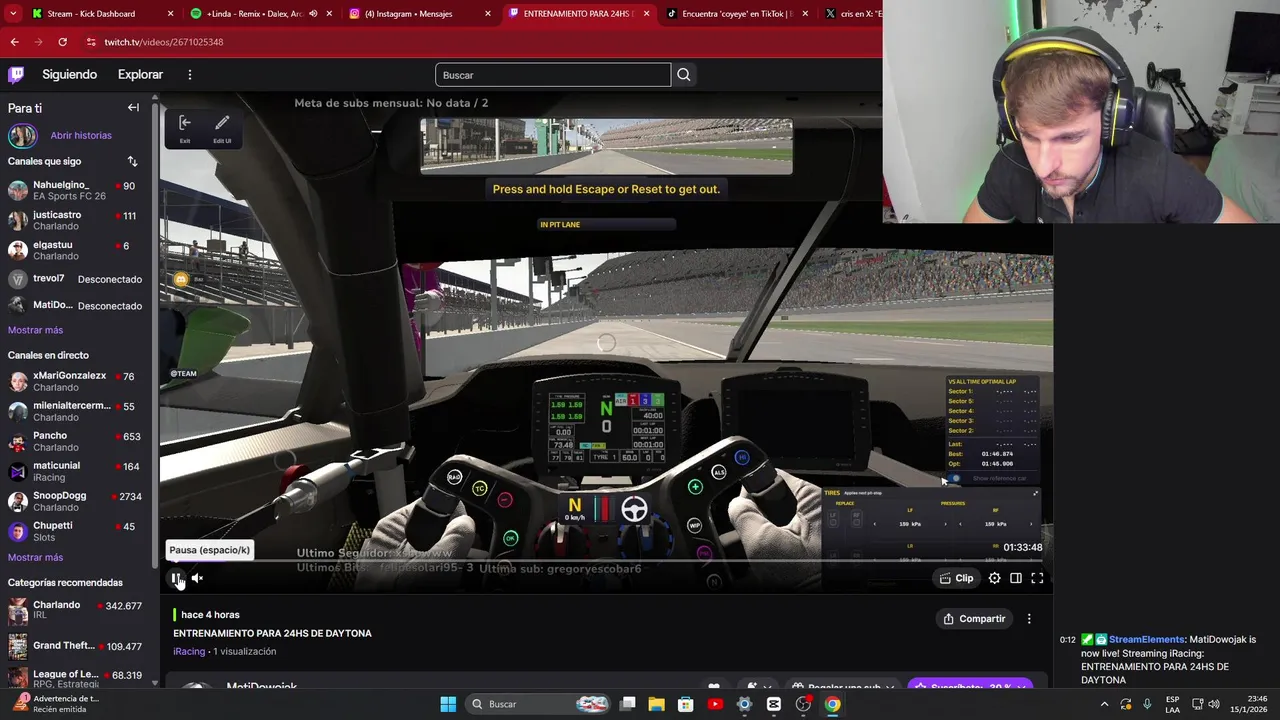This screenshot has width=1280, height=720.
Task: Click the Compartir share button
Action: 974,619
